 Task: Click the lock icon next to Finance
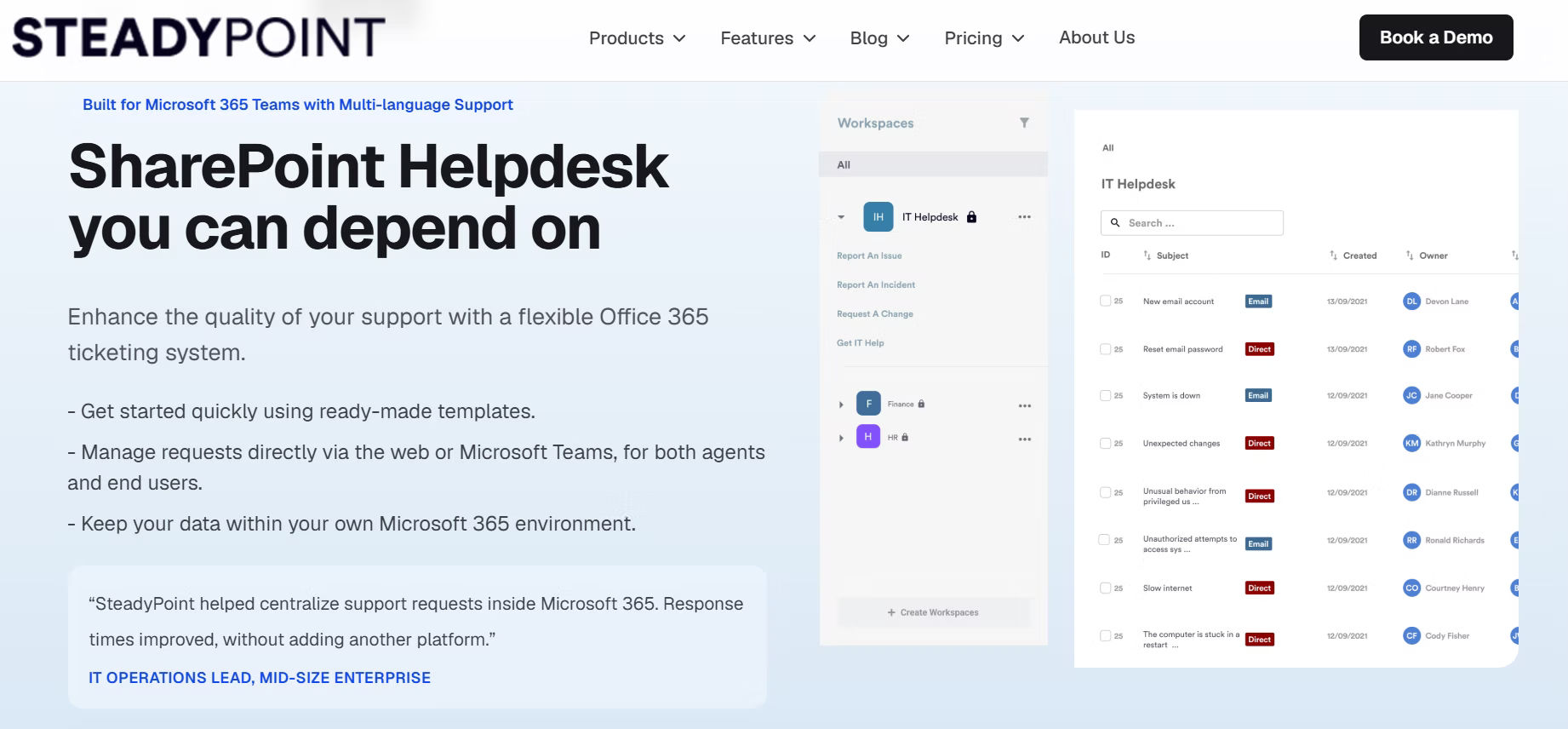click(x=921, y=404)
